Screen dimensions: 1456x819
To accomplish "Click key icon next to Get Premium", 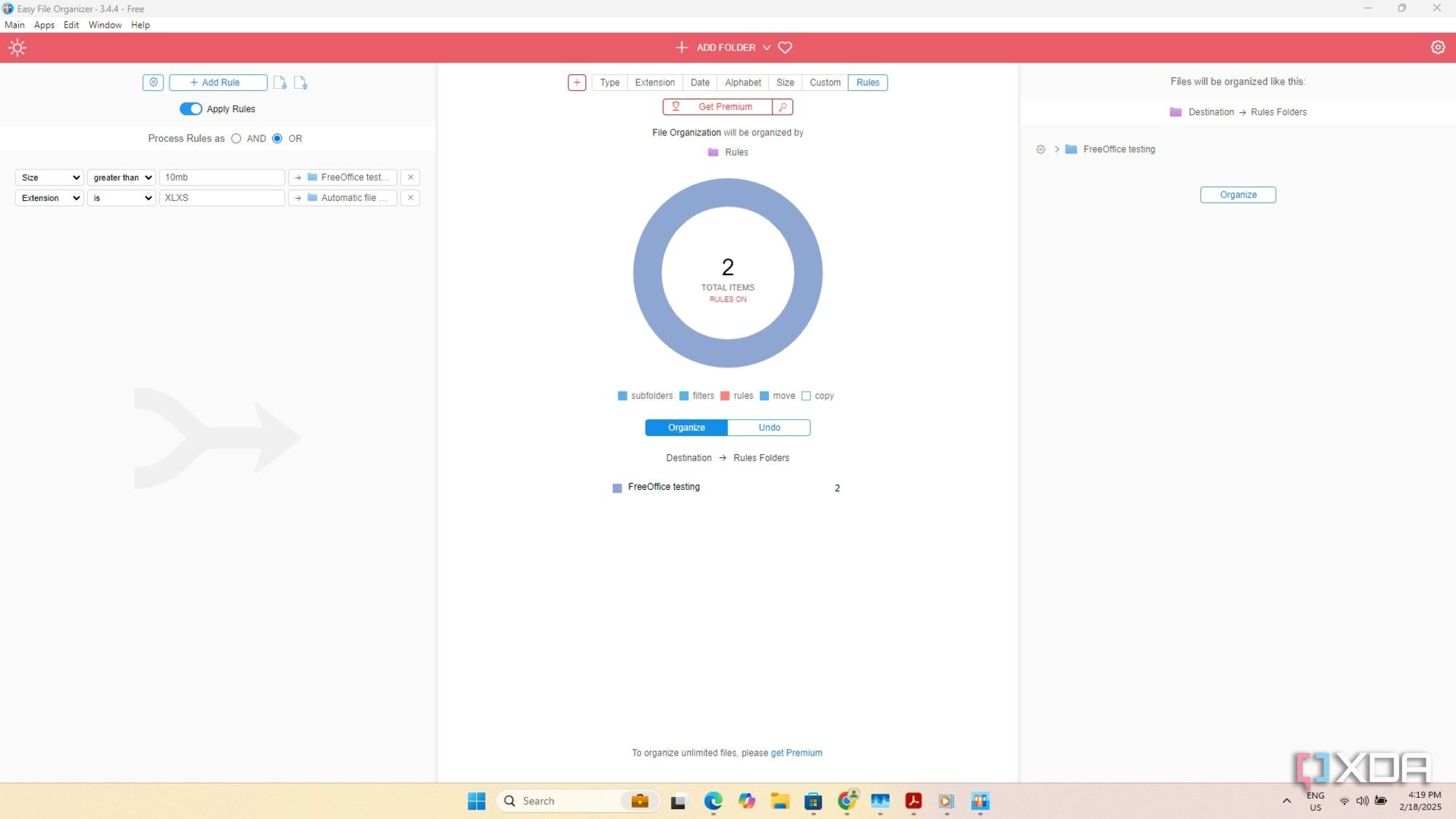I will coord(783,107).
